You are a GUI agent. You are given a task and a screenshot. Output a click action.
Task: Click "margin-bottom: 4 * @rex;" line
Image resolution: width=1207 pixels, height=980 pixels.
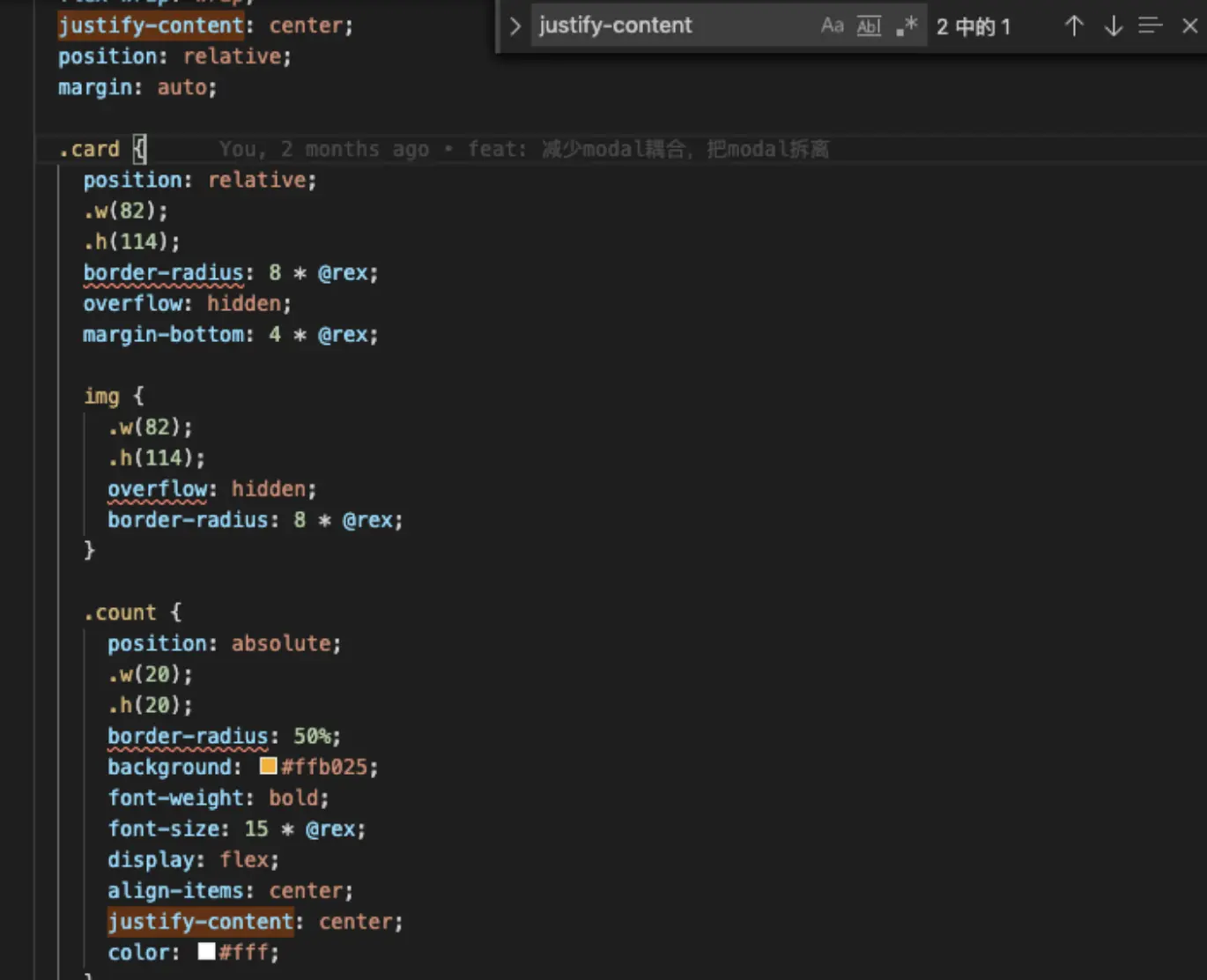point(231,335)
